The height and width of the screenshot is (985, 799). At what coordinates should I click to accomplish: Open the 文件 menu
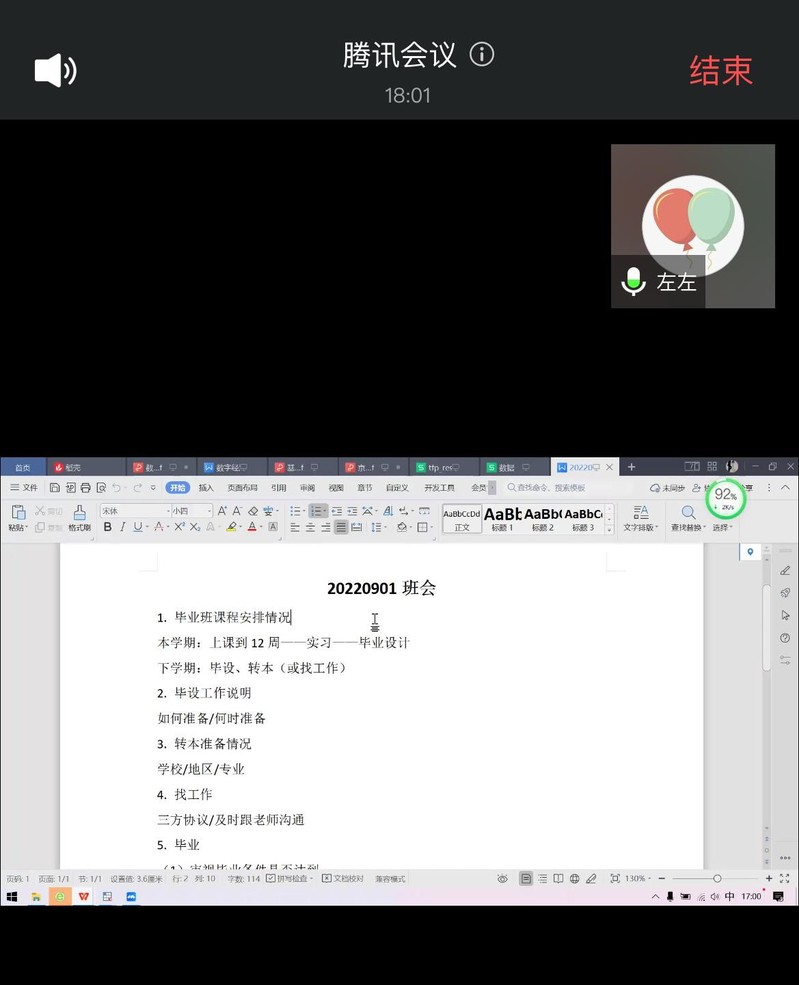24,487
